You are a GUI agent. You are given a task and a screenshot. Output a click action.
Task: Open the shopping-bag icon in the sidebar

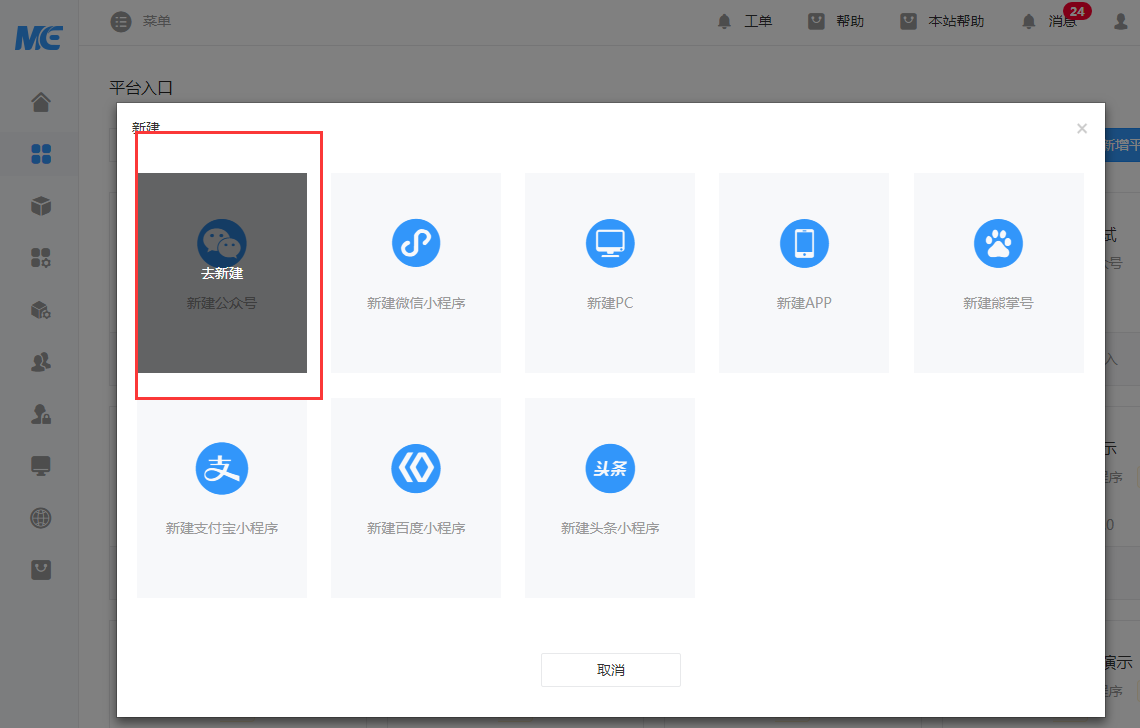tap(41, 569)
